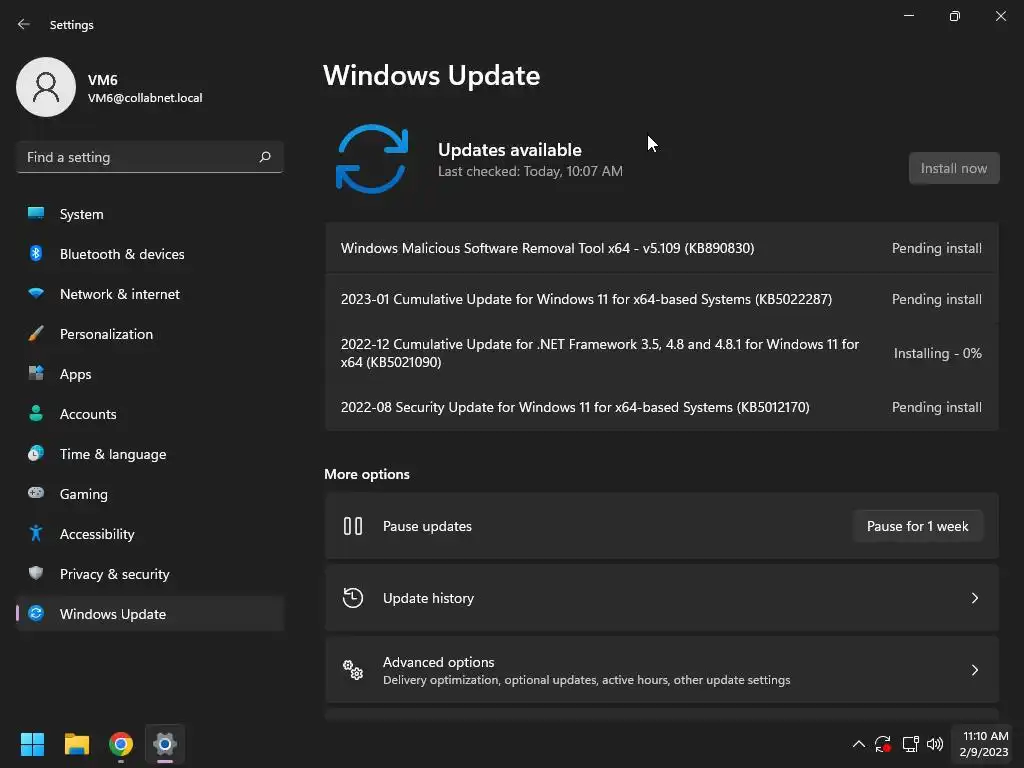The image size is (1024, 768).
Task: Click the Personalization paintbrush icon
Action: 36,334
